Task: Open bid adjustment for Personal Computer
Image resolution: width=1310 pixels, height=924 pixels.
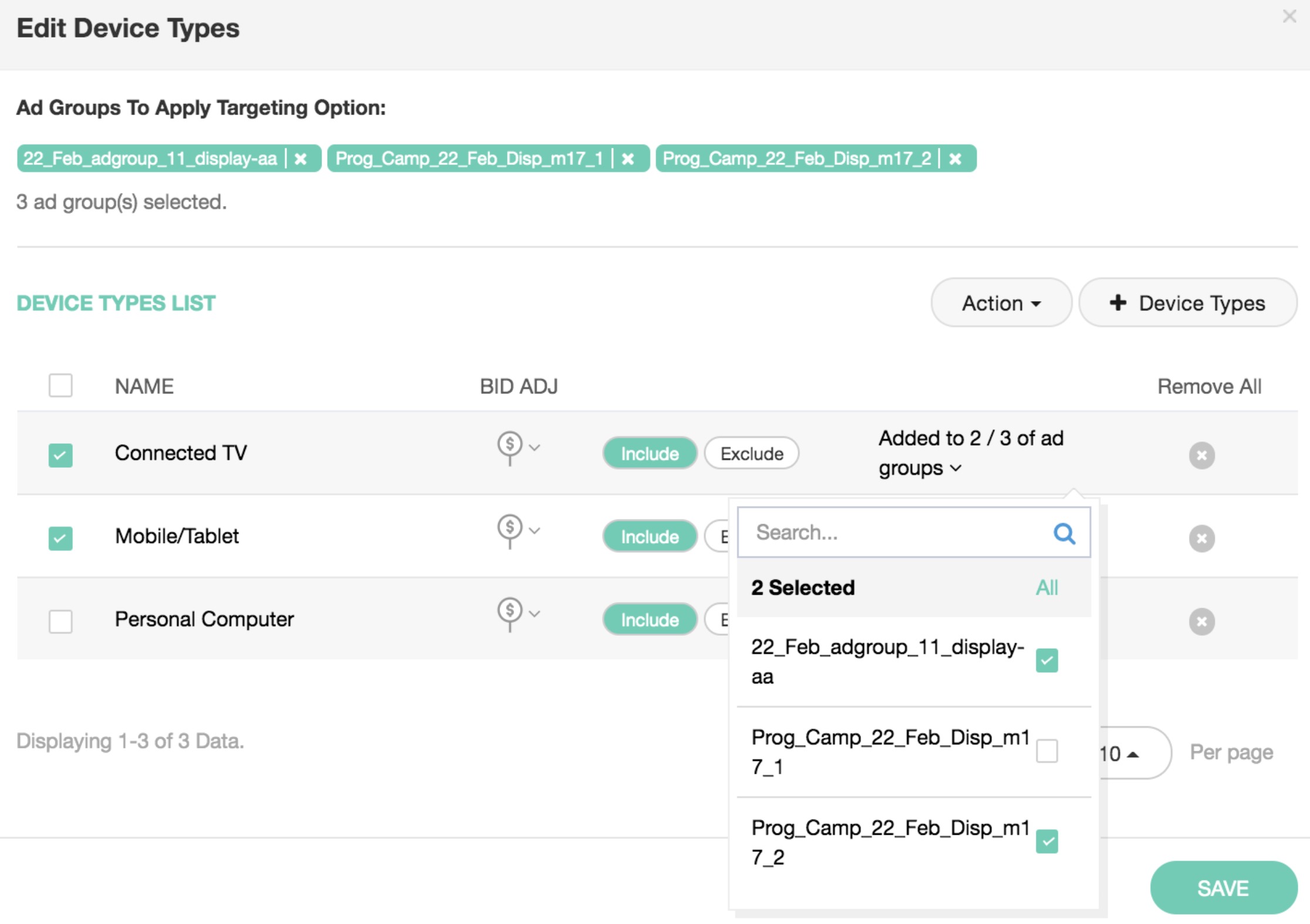Action: [x=510, y=615]
